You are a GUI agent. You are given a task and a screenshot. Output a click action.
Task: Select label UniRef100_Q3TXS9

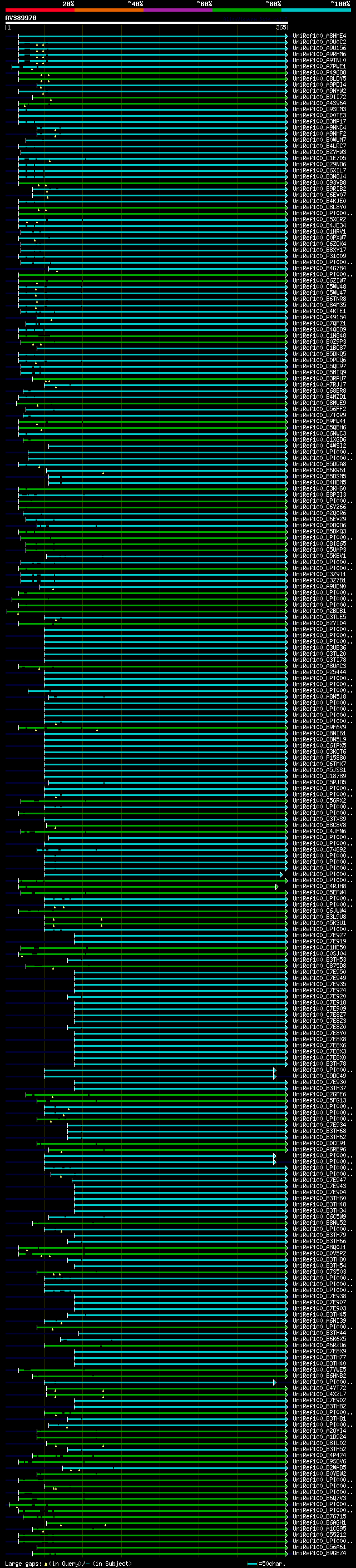click(x=319, y=819)
